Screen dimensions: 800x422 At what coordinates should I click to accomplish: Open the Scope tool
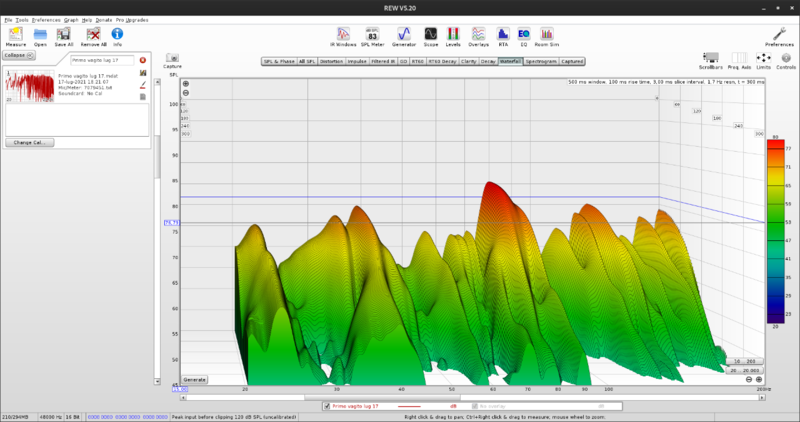click(430, 34)
